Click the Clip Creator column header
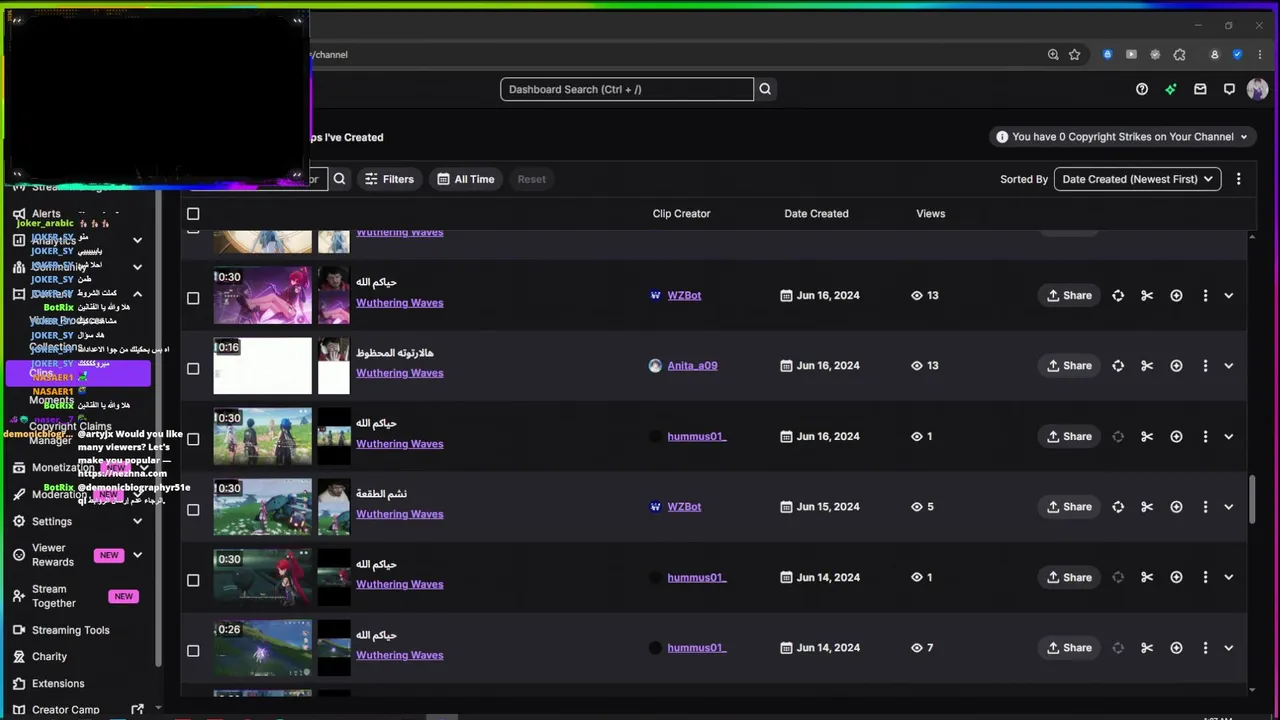Screen dimensions: 1280x720 tap(681, 214)
